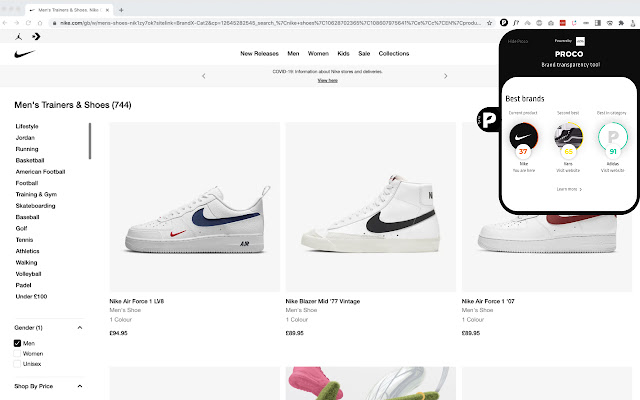Click the f? font extension icon
The image size is (640, 400).
click(516, 23)
